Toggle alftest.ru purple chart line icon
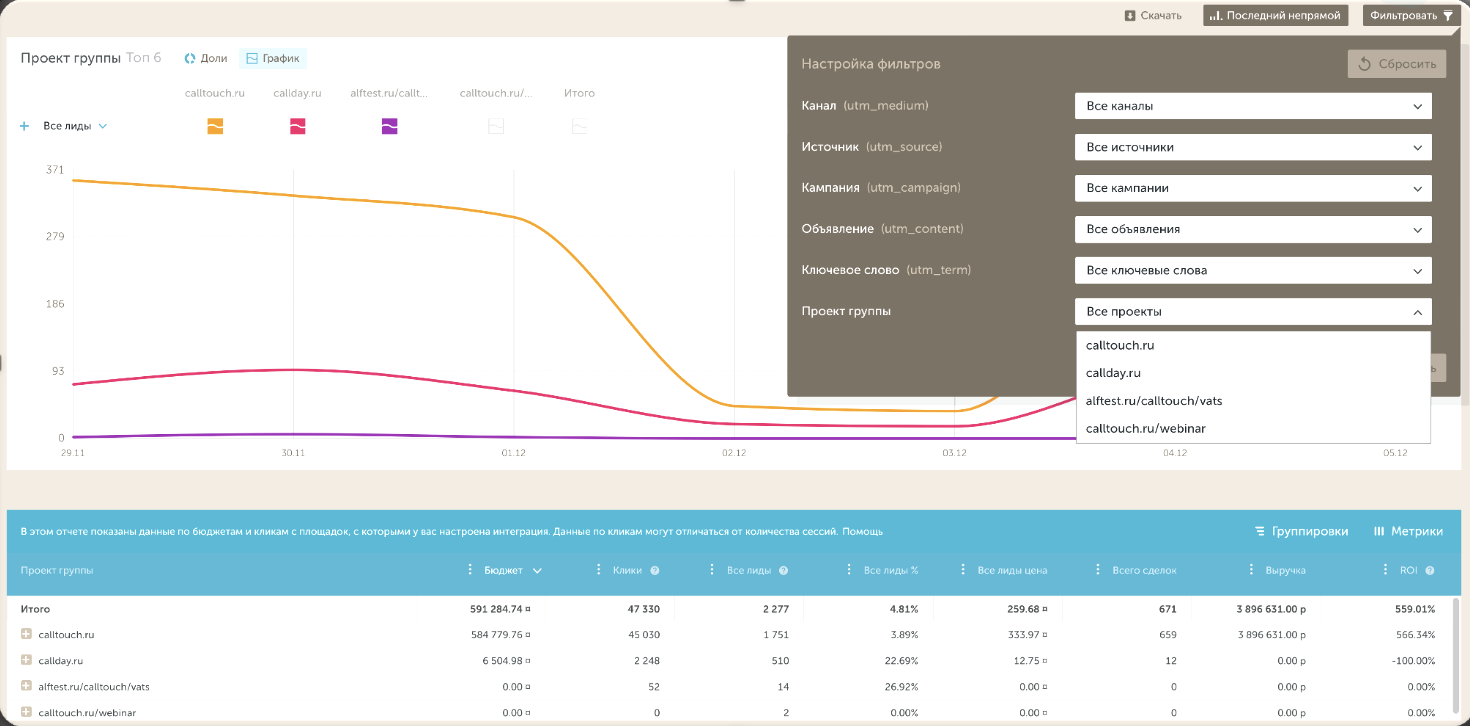This screenshot has width=1470, height=726. 390,126
